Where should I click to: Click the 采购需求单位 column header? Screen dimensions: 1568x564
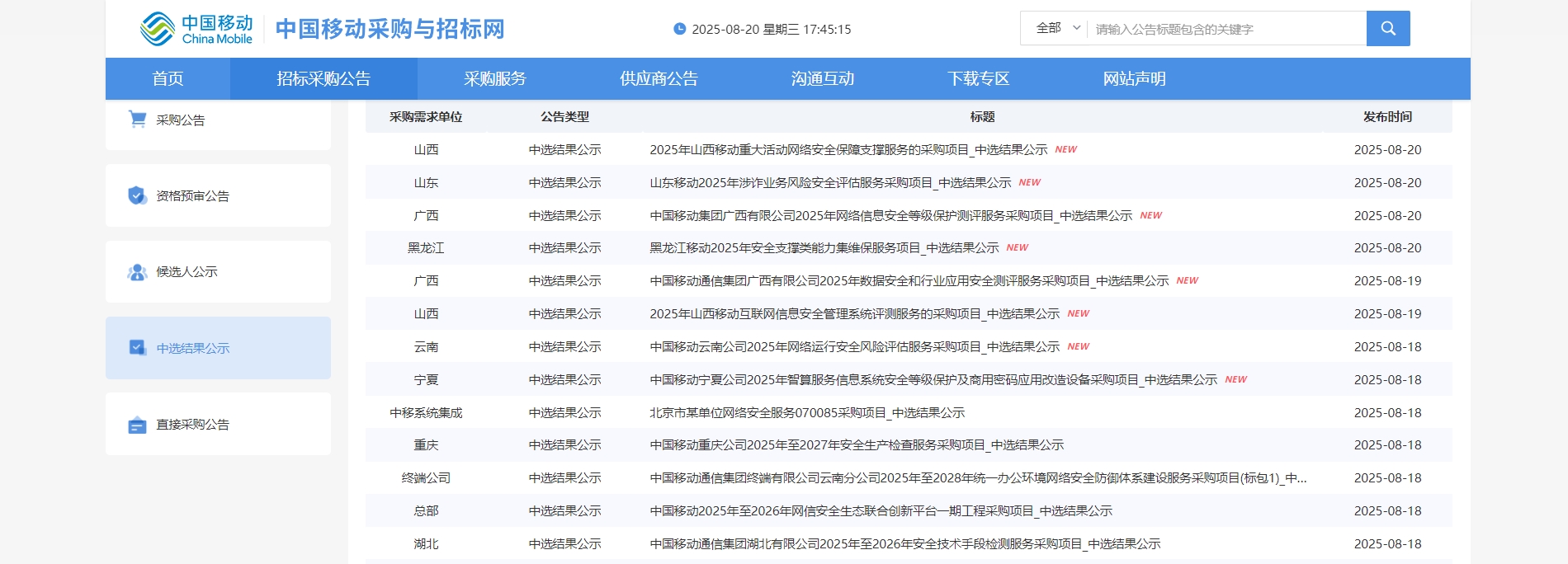[x=426, y=117]
